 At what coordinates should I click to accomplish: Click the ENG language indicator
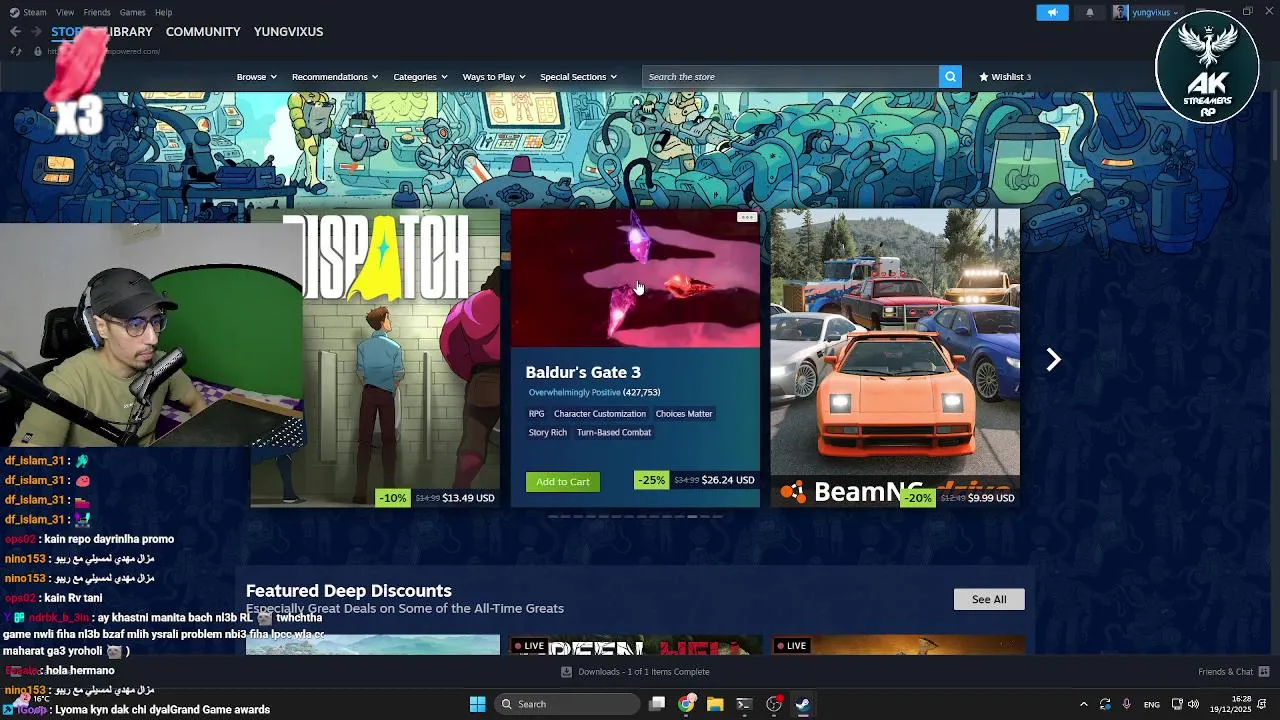point(1152,704)
